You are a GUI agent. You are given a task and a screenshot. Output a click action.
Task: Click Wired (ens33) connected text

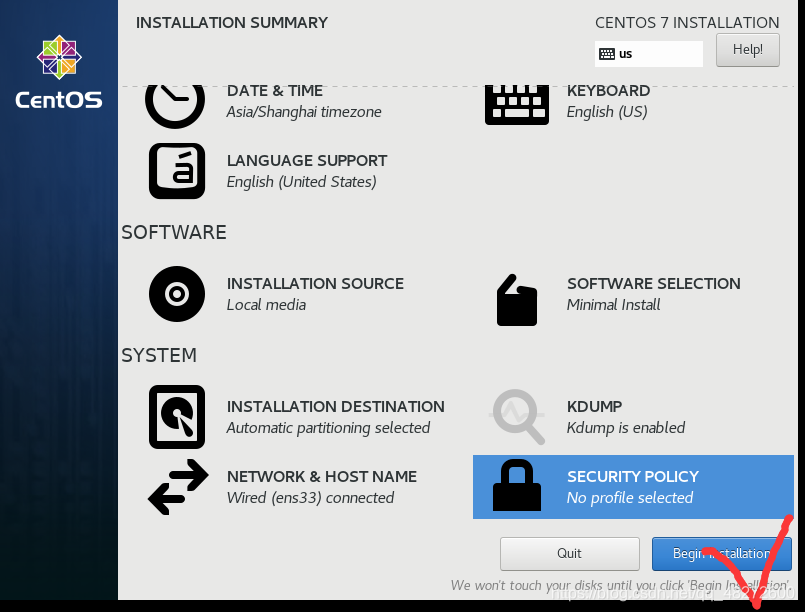(311, 498)
